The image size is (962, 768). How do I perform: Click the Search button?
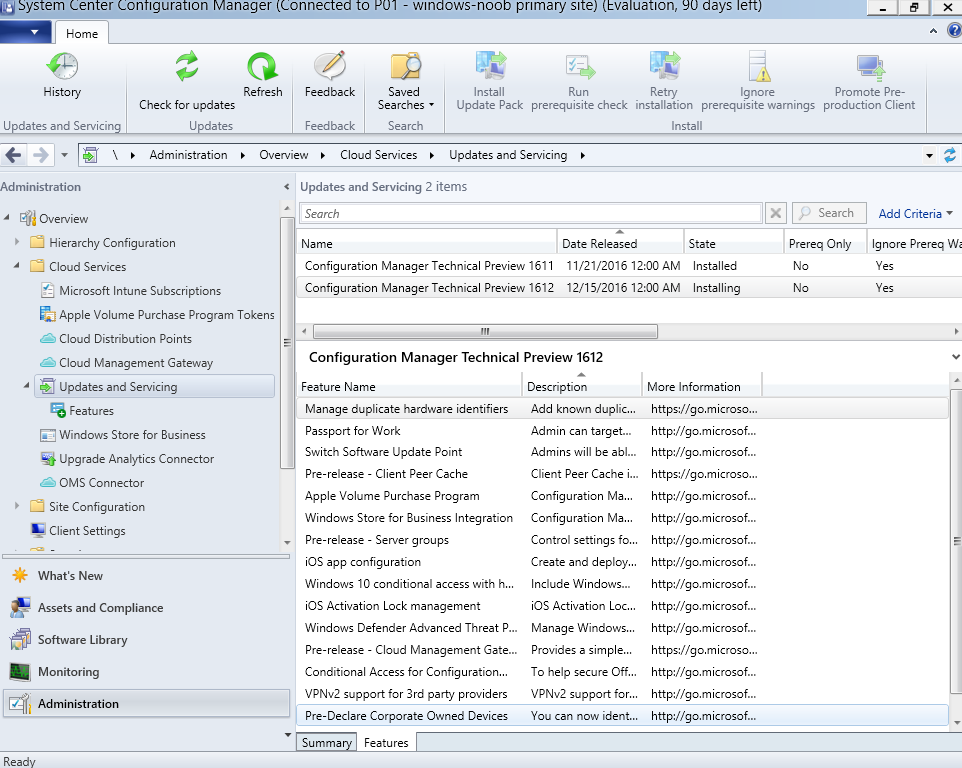point(829,213)
